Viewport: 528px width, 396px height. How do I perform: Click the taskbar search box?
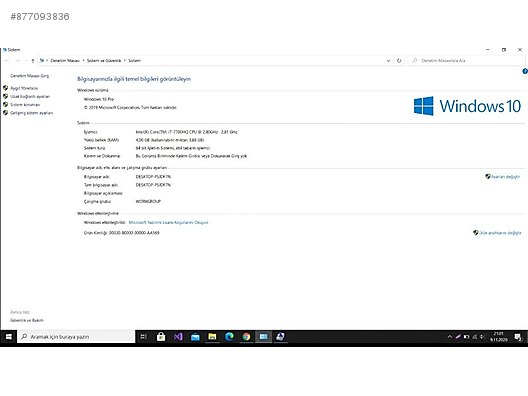[x=76, y=336]
